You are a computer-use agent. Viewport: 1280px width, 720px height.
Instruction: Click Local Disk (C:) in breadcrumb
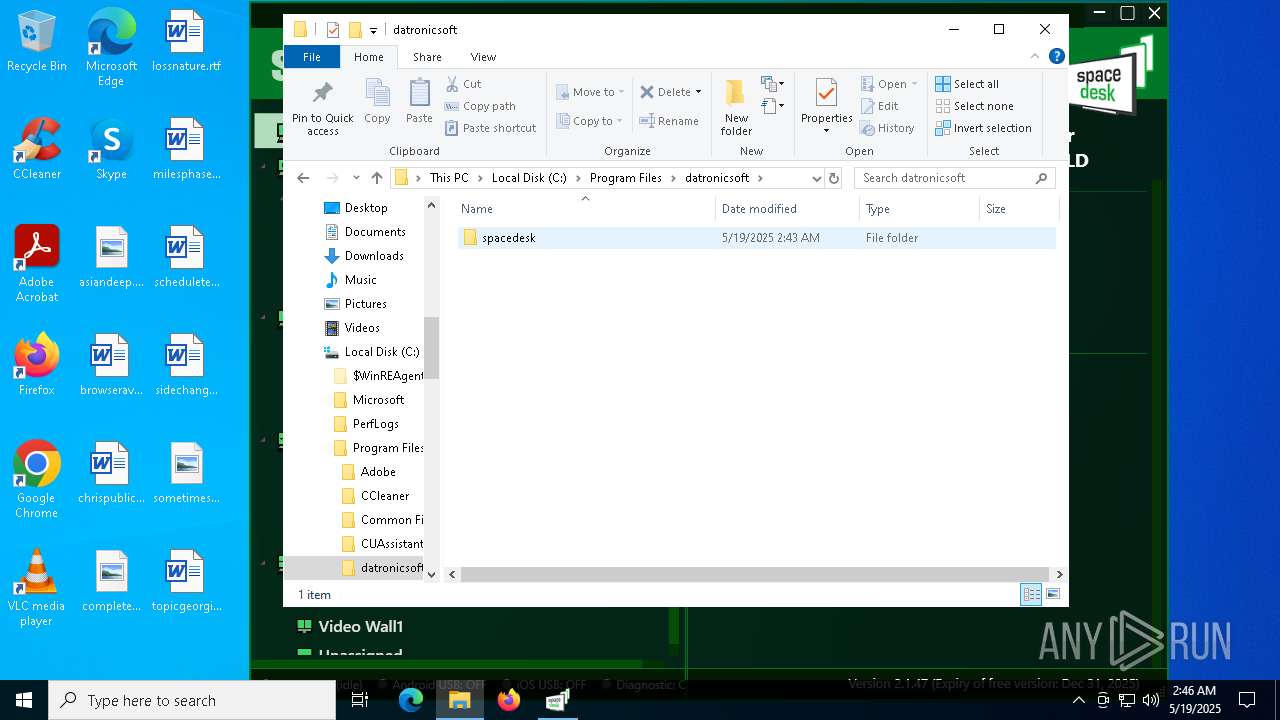[529, 178]
